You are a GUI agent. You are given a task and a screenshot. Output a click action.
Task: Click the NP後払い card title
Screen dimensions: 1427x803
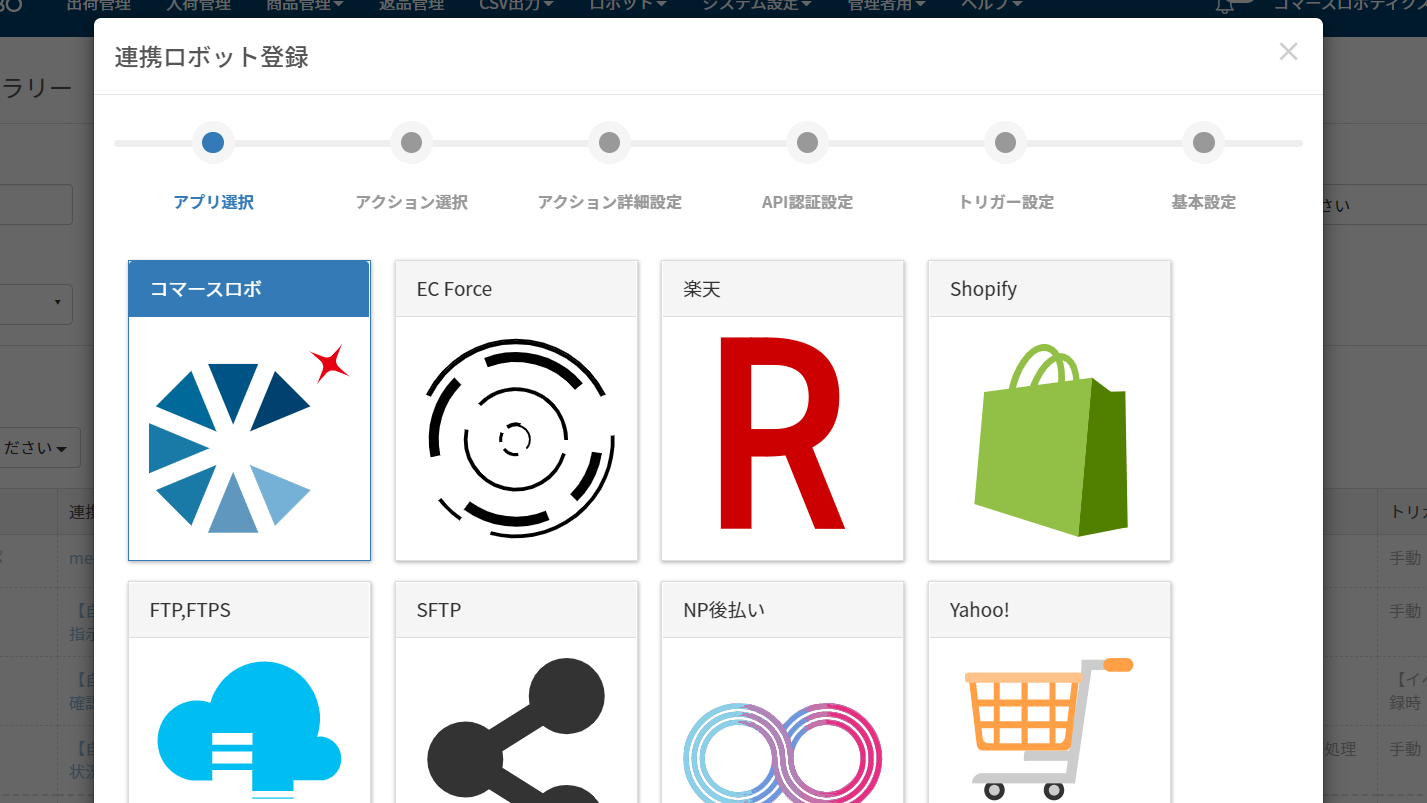point(724,610)
